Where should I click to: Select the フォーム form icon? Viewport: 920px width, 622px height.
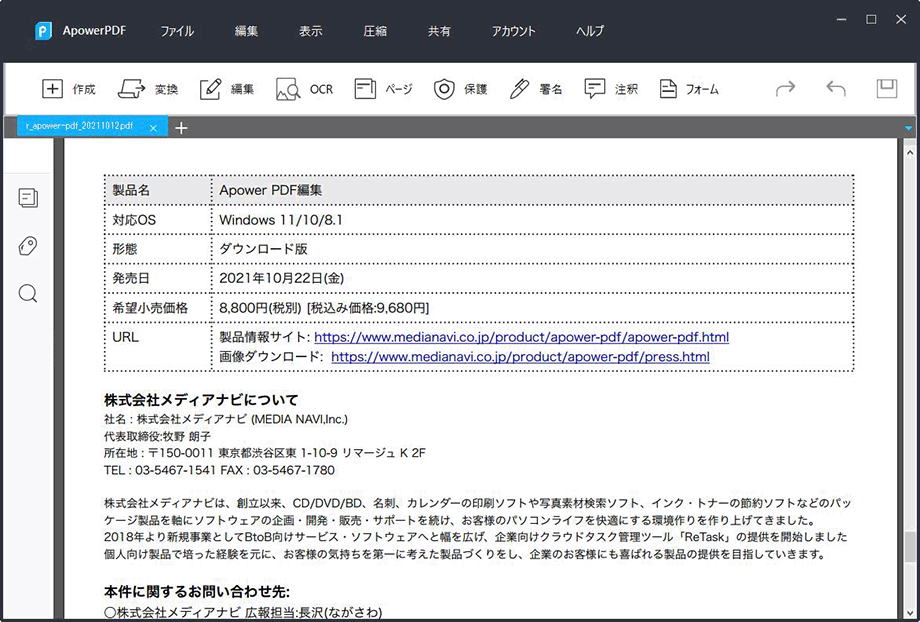[668, 89]
